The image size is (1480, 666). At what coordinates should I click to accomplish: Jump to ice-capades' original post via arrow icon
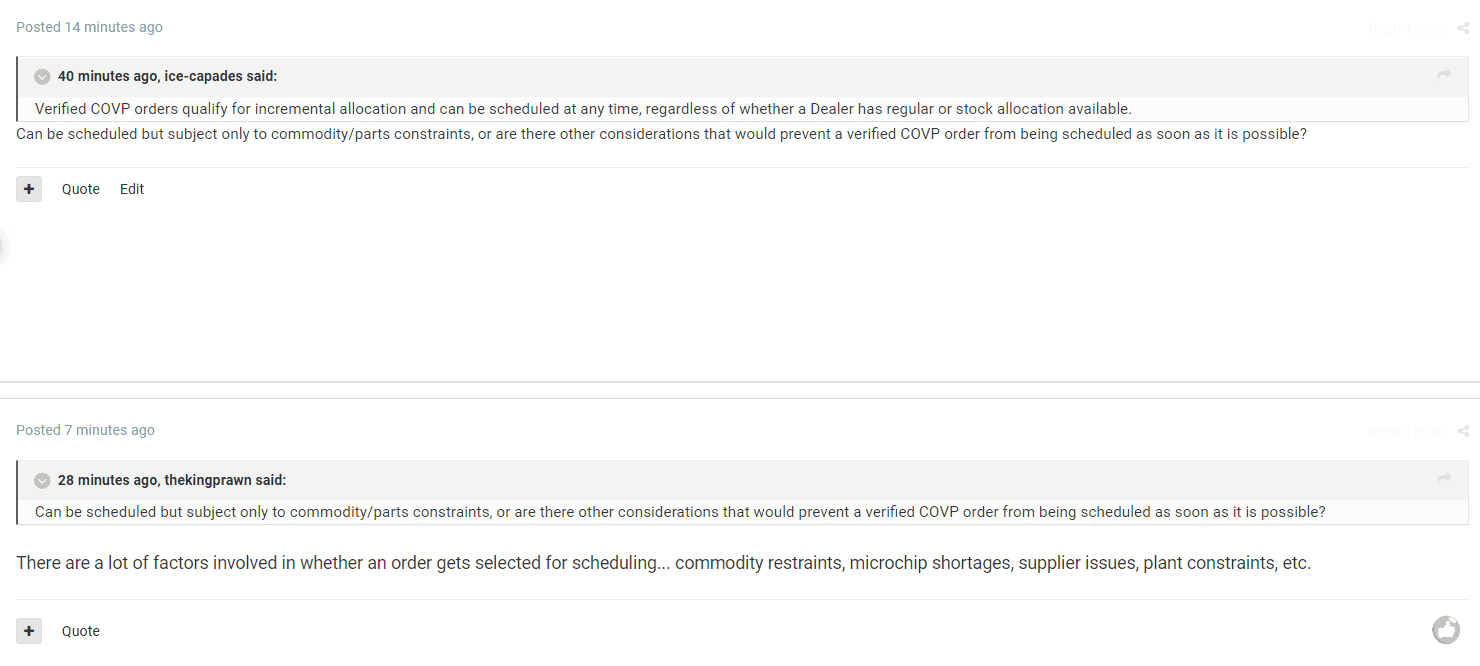pyautogui.click(x=1444, y=75)
